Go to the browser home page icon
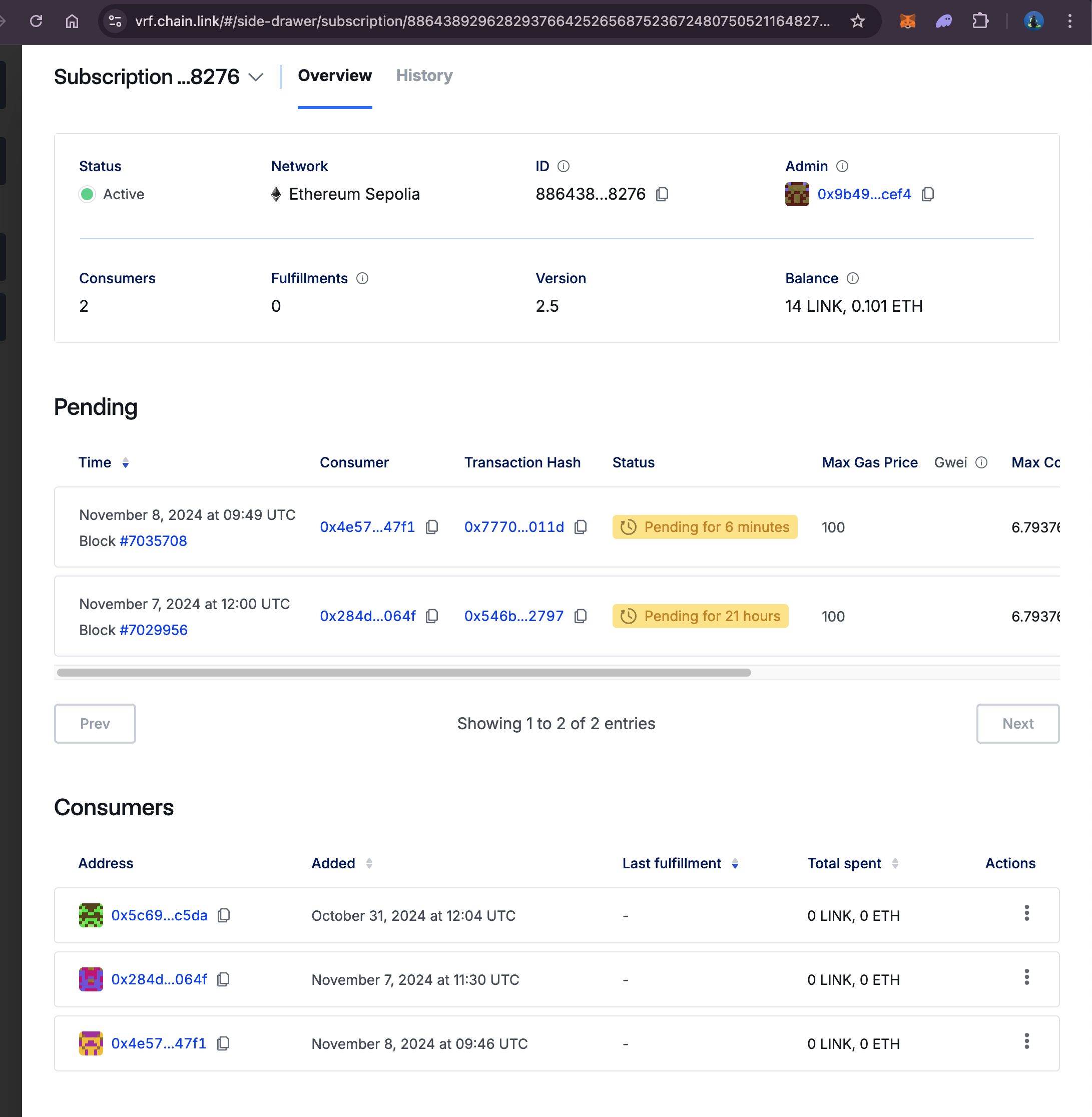 point(72,21)
